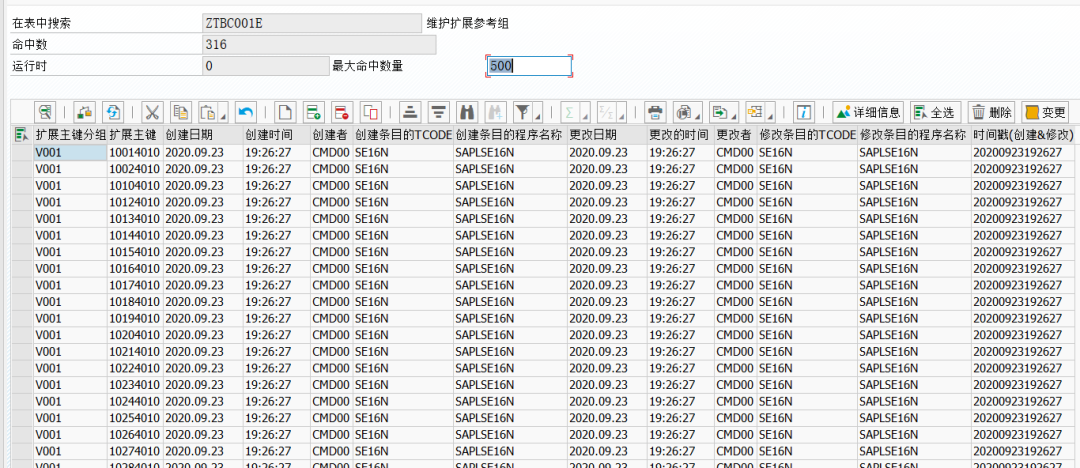The height and width of the screenshot is (468, 1080).
Task: Click the 运行时 field showing 0
Action: click(x=266, y=66)
